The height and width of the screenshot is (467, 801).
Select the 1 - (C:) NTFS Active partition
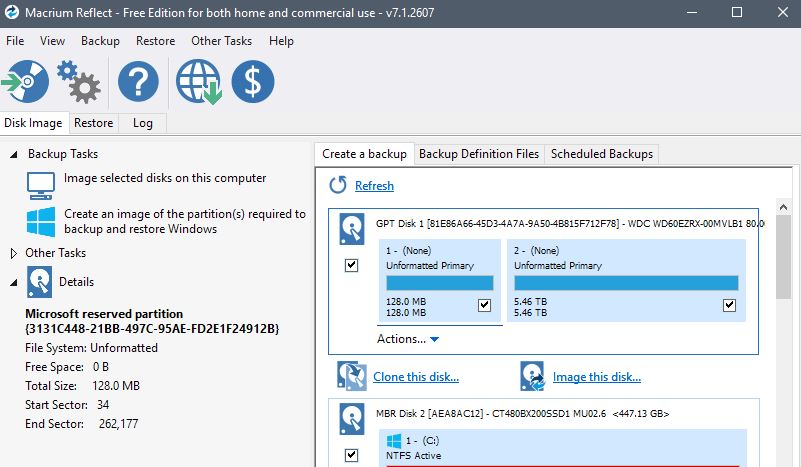coord(563,448)
